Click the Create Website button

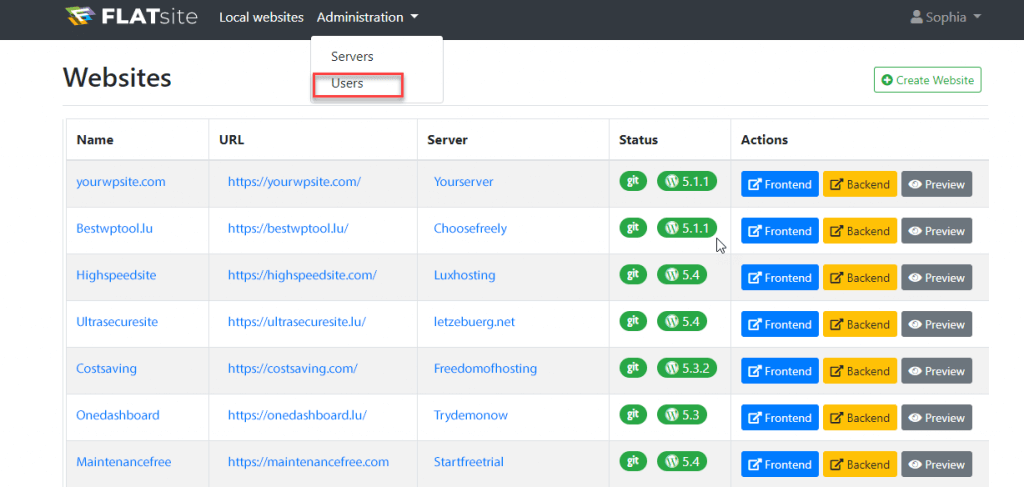(927, 80)
